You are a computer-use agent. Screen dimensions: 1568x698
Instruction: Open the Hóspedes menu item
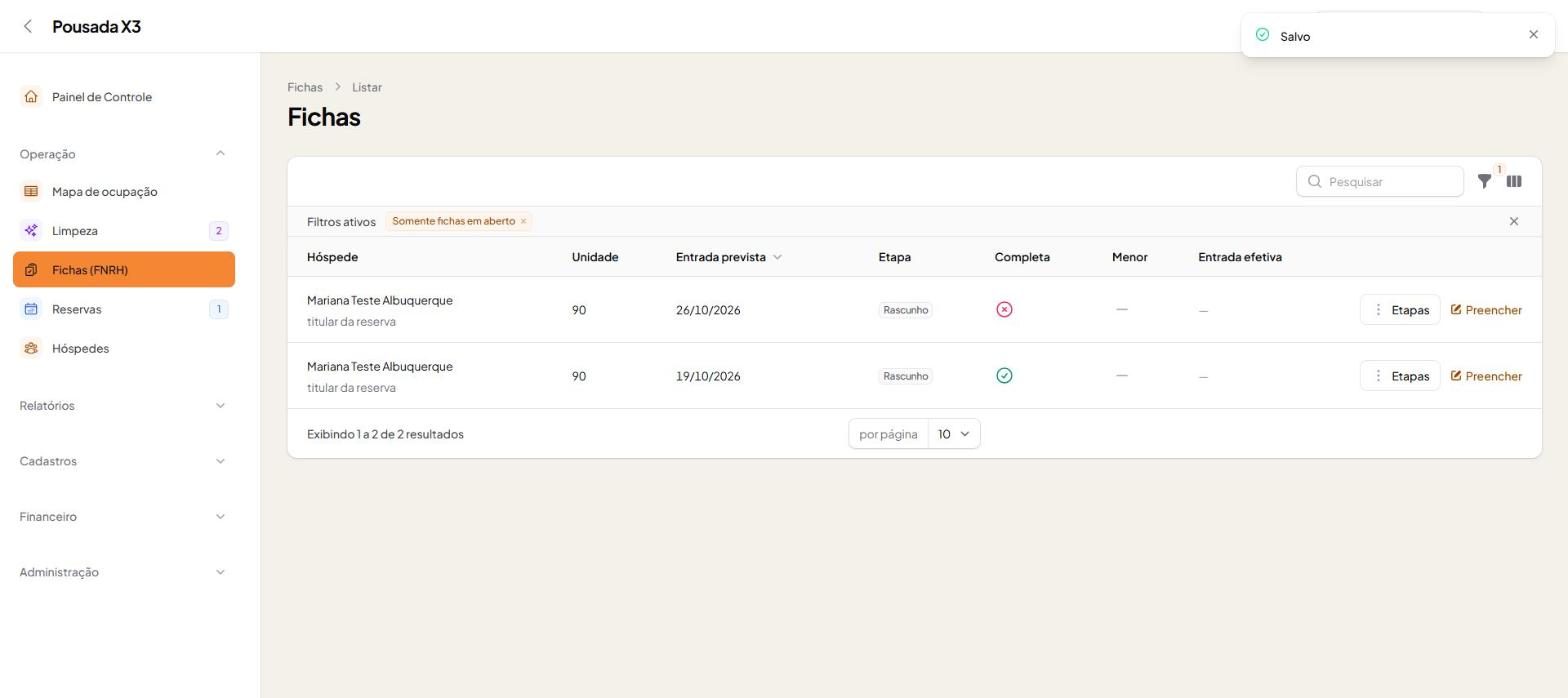click(124, 349)
